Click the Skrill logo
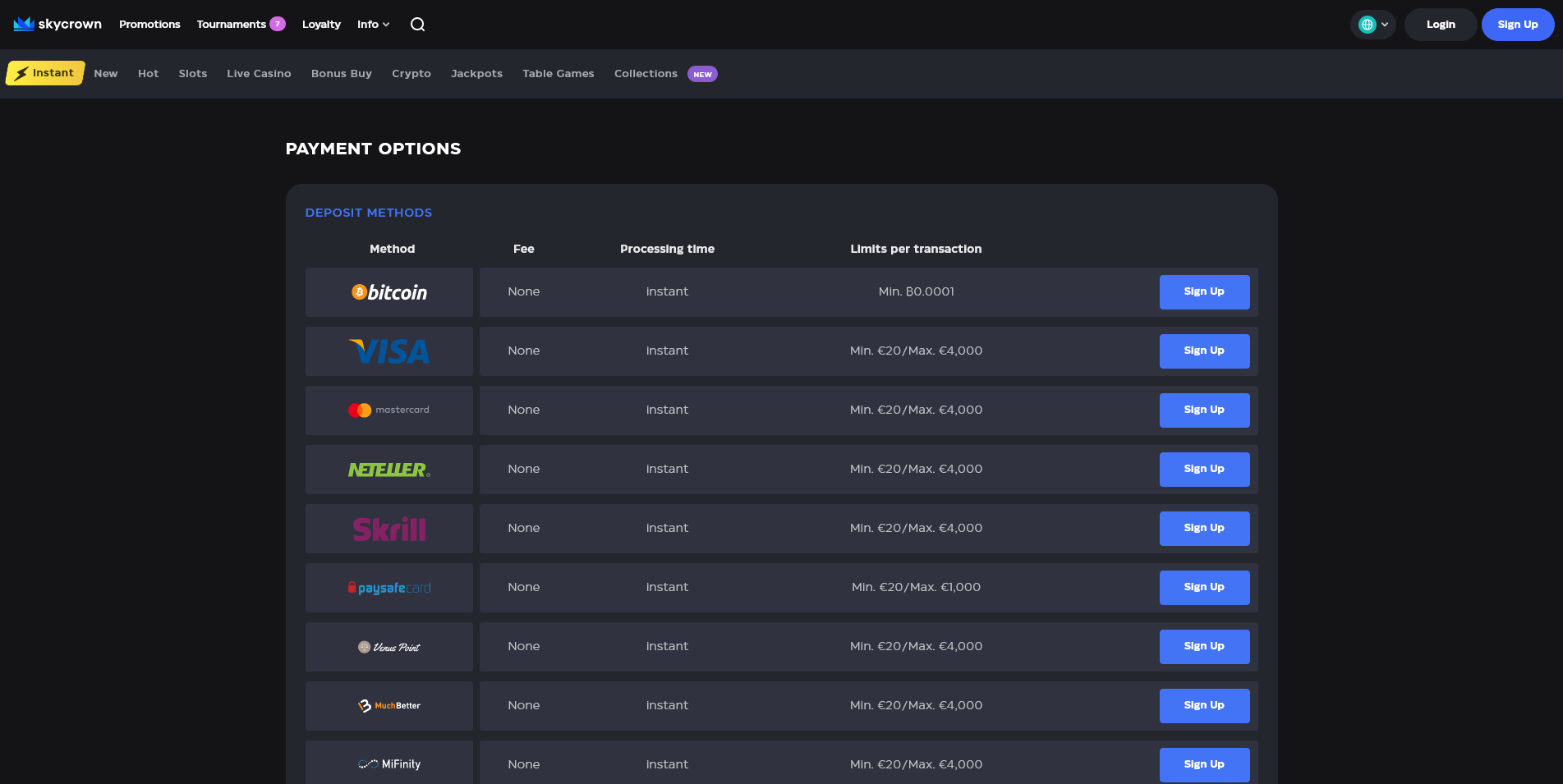This screenshot has width=1563, height=784. click(x=389, y=529)
